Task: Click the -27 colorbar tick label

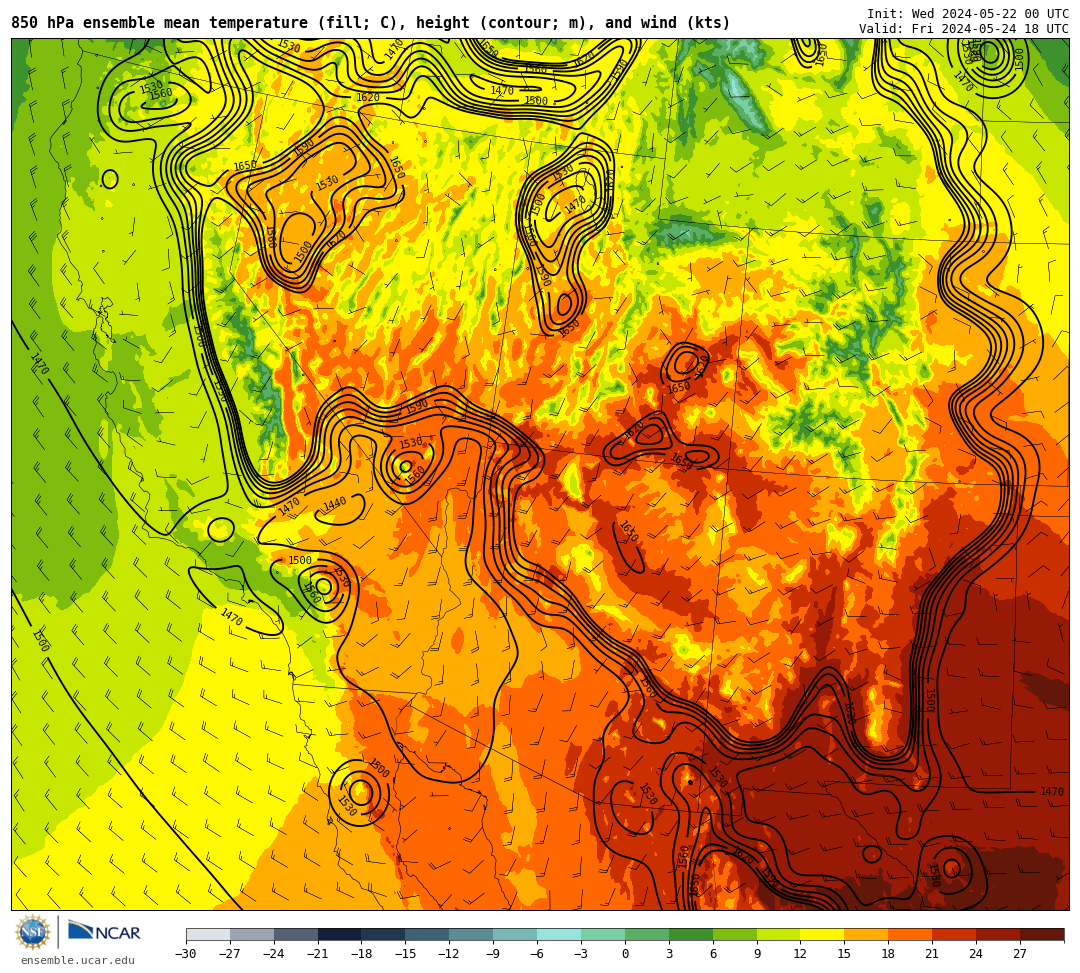Action: (230, 954)
